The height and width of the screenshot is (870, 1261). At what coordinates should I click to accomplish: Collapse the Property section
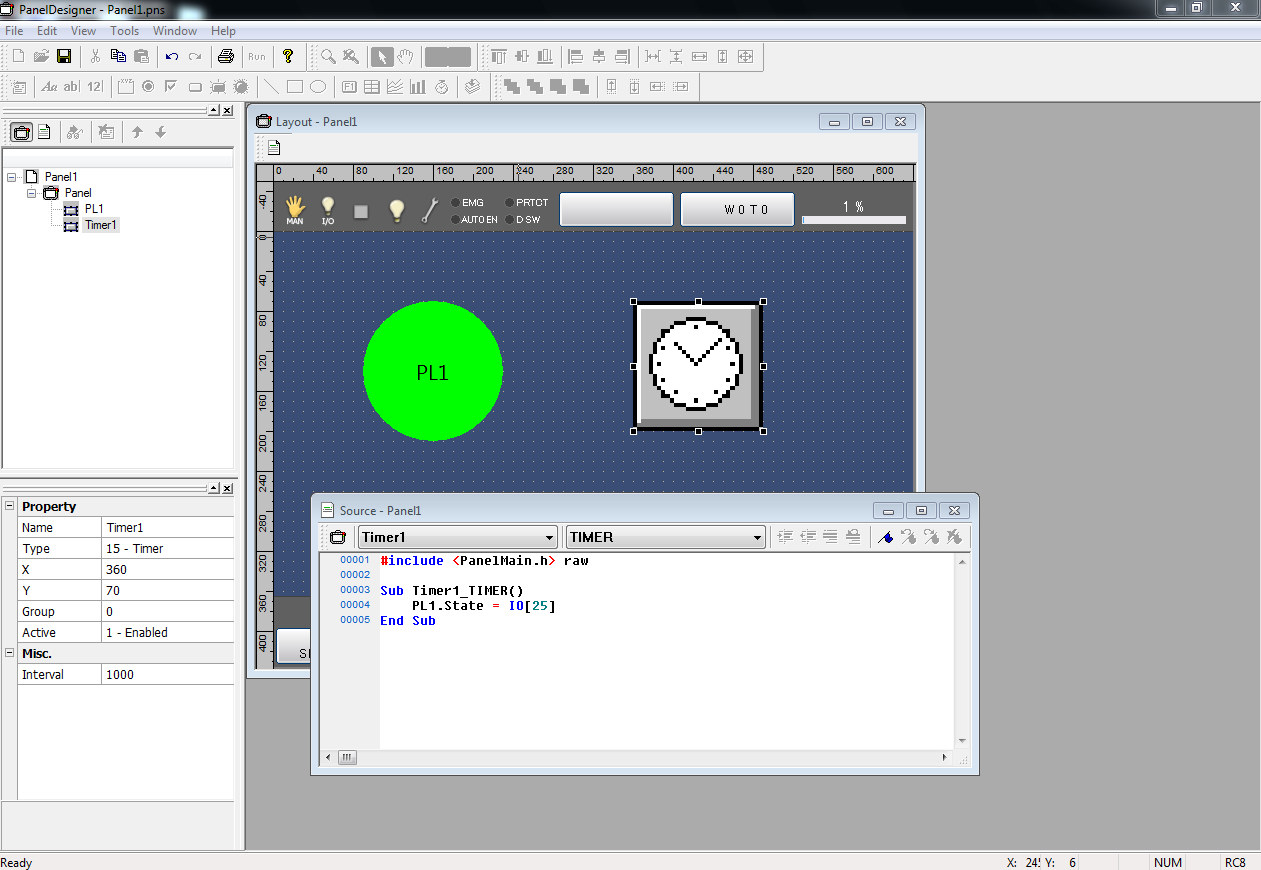pos(10,506)
